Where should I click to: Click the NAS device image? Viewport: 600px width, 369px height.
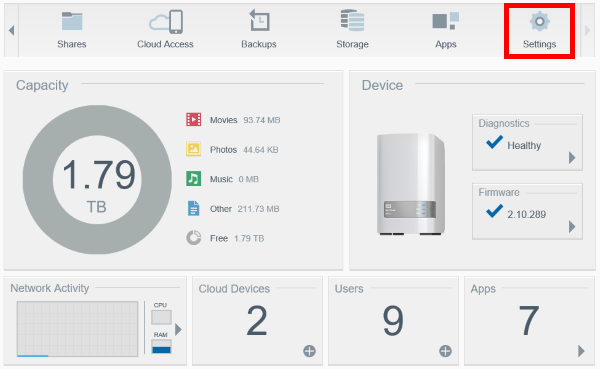[x=411, y=184]
